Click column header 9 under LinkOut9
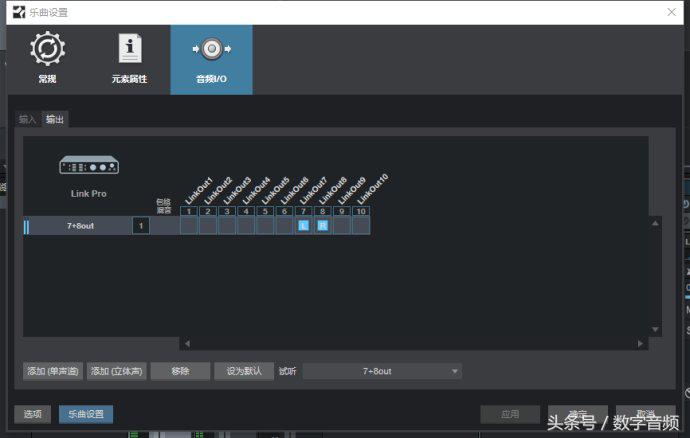Image resolution: width=690 pixels, height=438 pixels. [x=341, y=211]
